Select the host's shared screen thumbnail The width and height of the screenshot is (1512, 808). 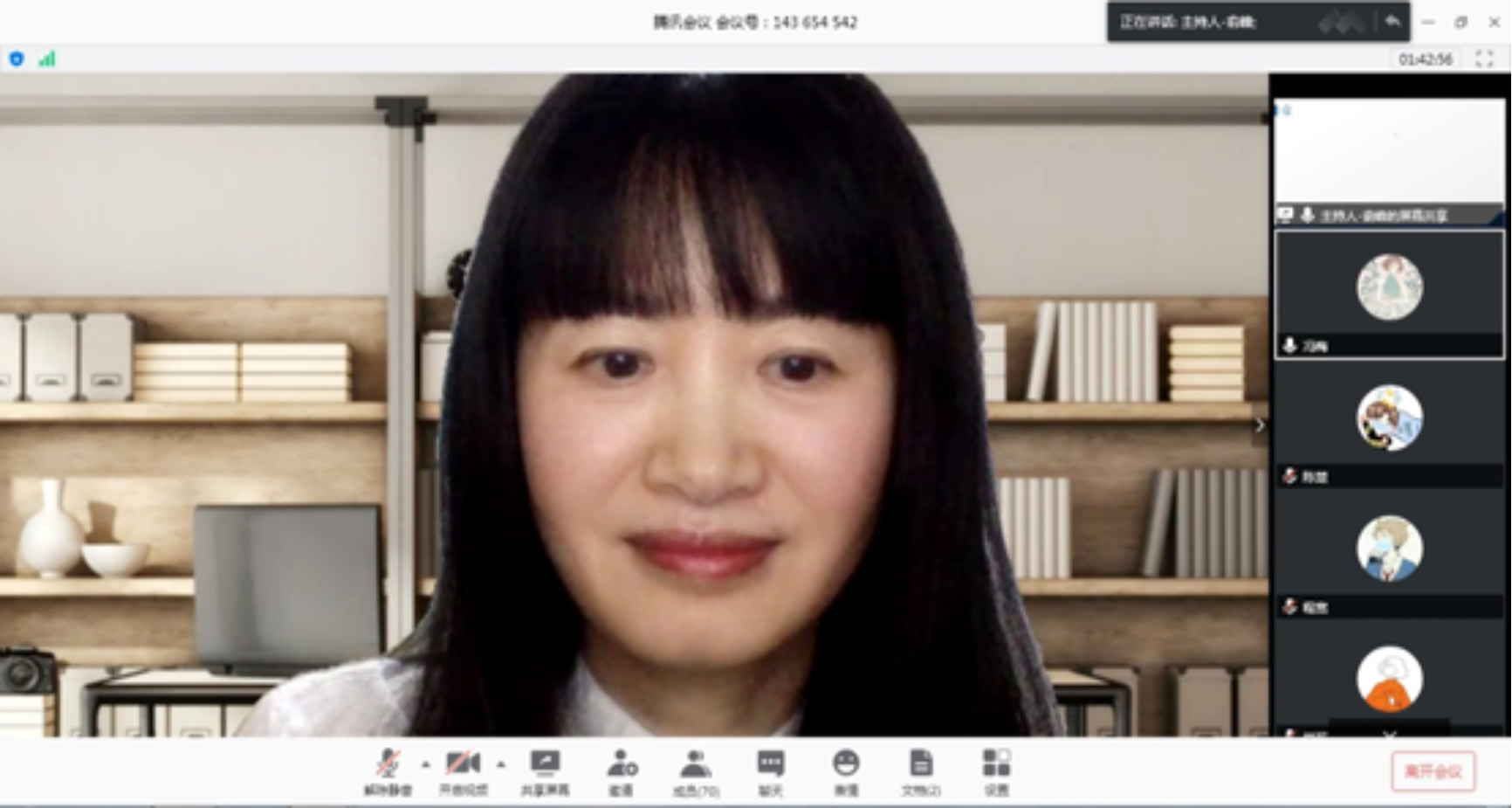point(1389,160)
